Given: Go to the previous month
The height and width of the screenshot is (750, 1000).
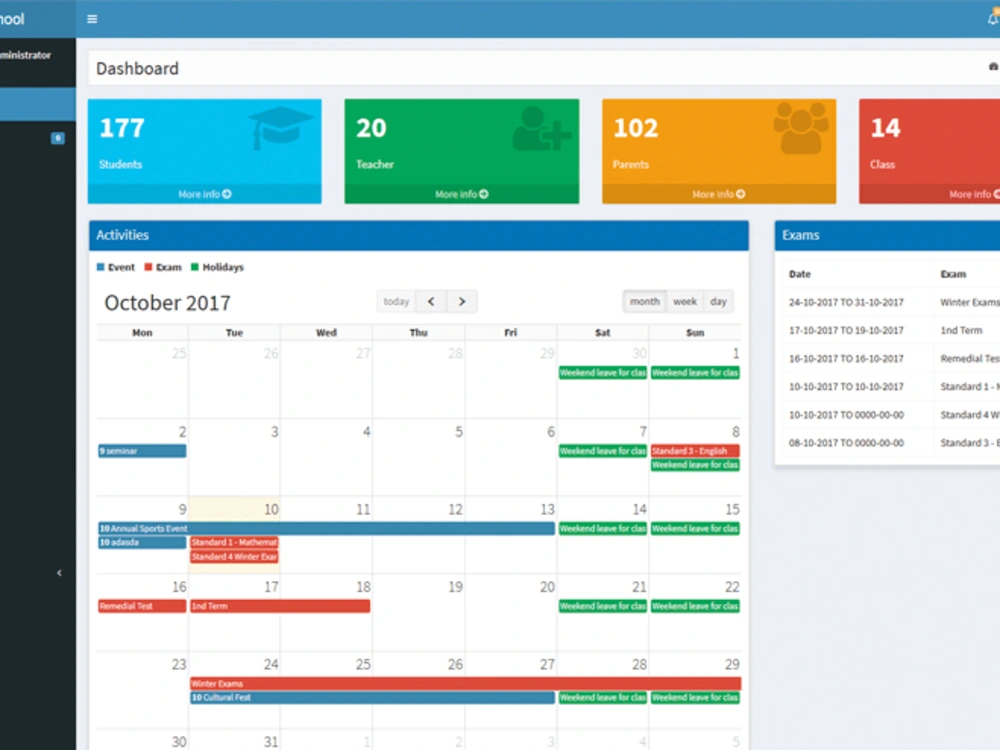Looking at the screenshot, I should coord(431,302).
